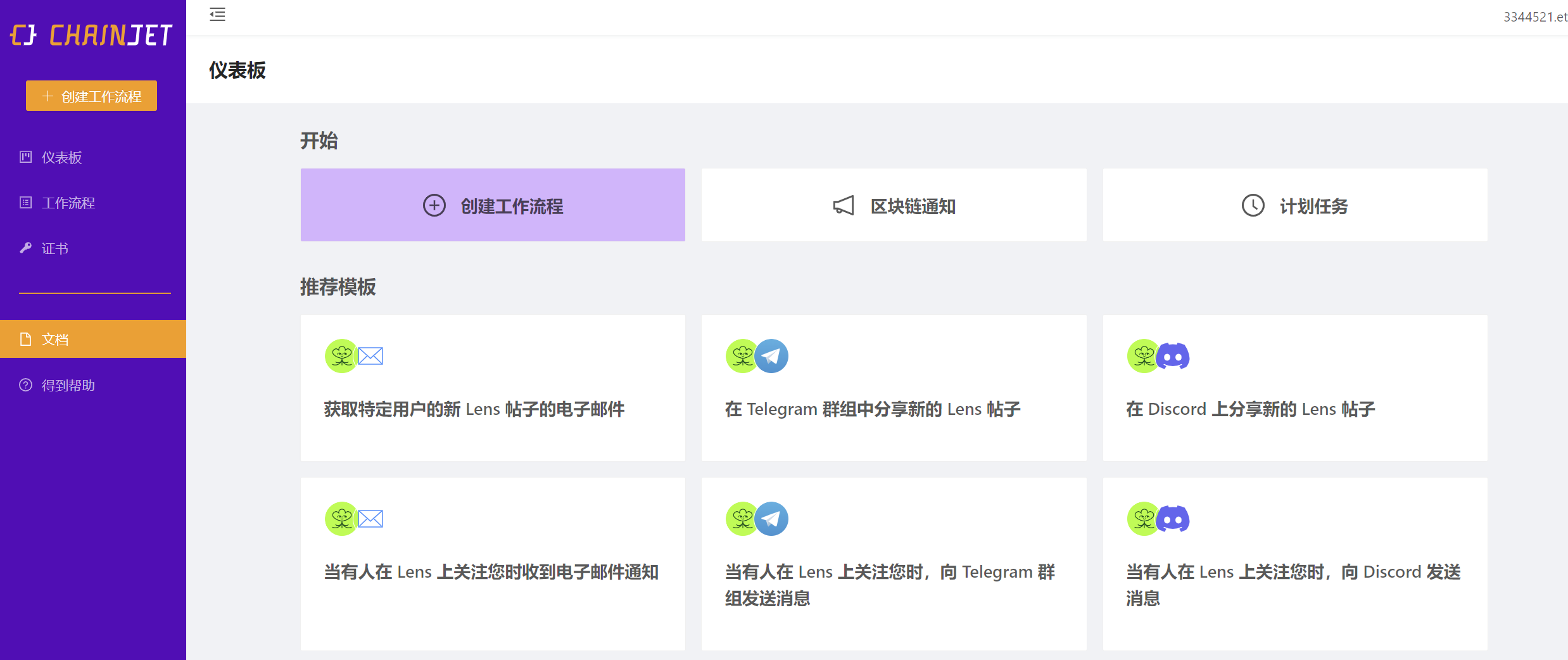Open template 向 Discord 发送消息
1568x660 pixels.
click(x=1295, y=564)
